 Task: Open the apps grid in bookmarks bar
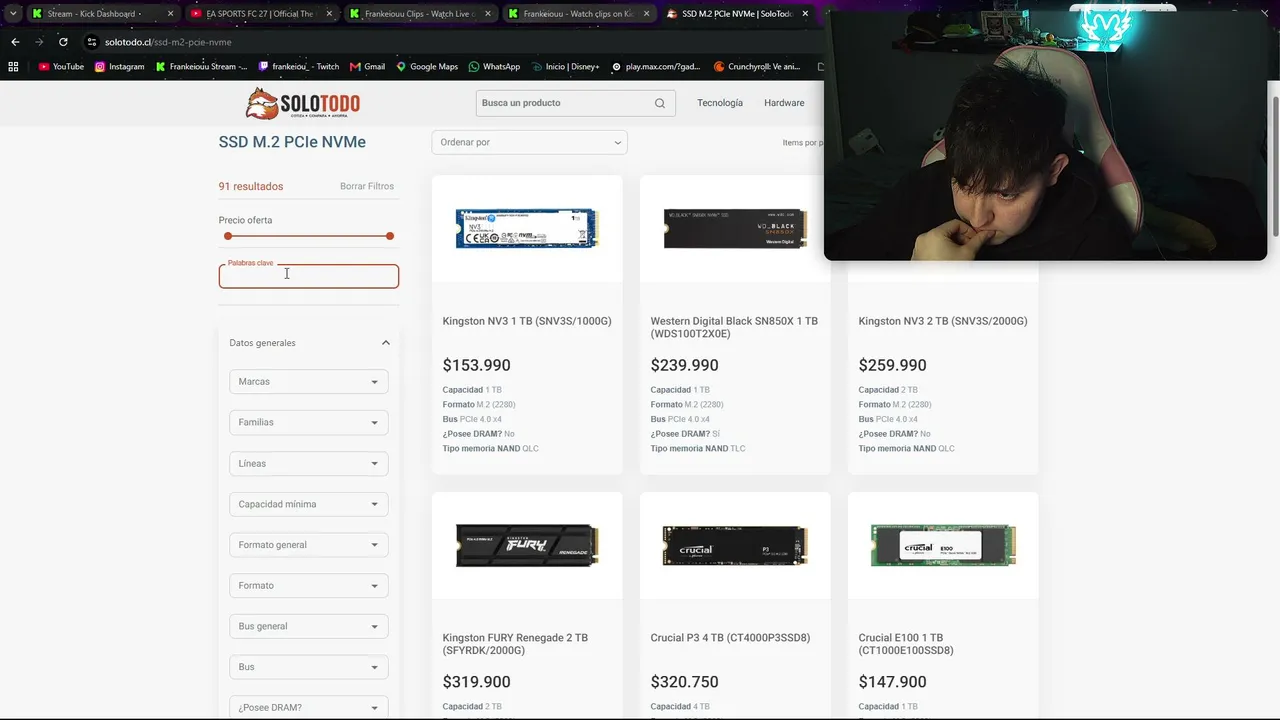(x=13, y=67)
